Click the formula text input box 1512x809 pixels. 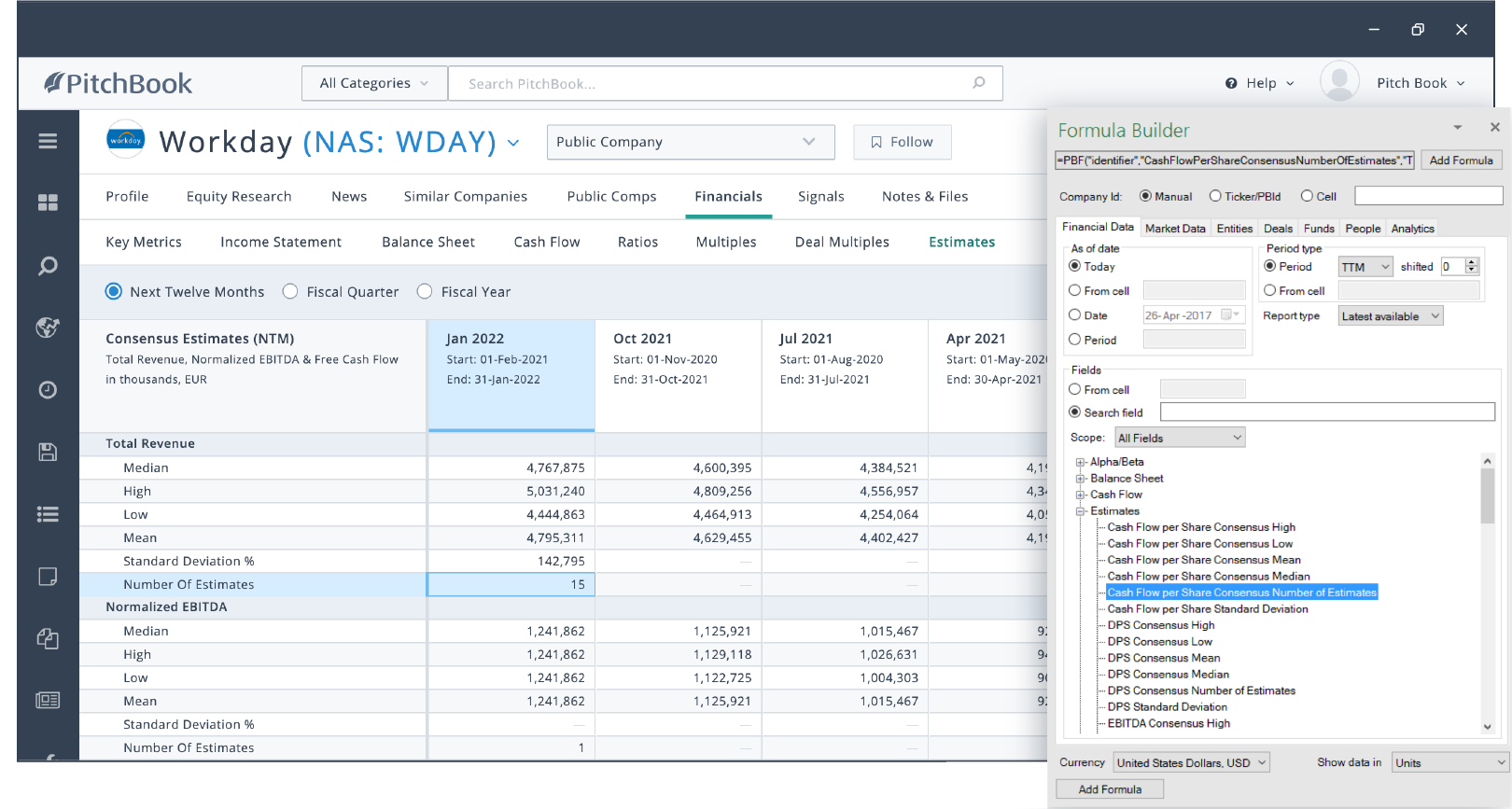pos(1235,160)
